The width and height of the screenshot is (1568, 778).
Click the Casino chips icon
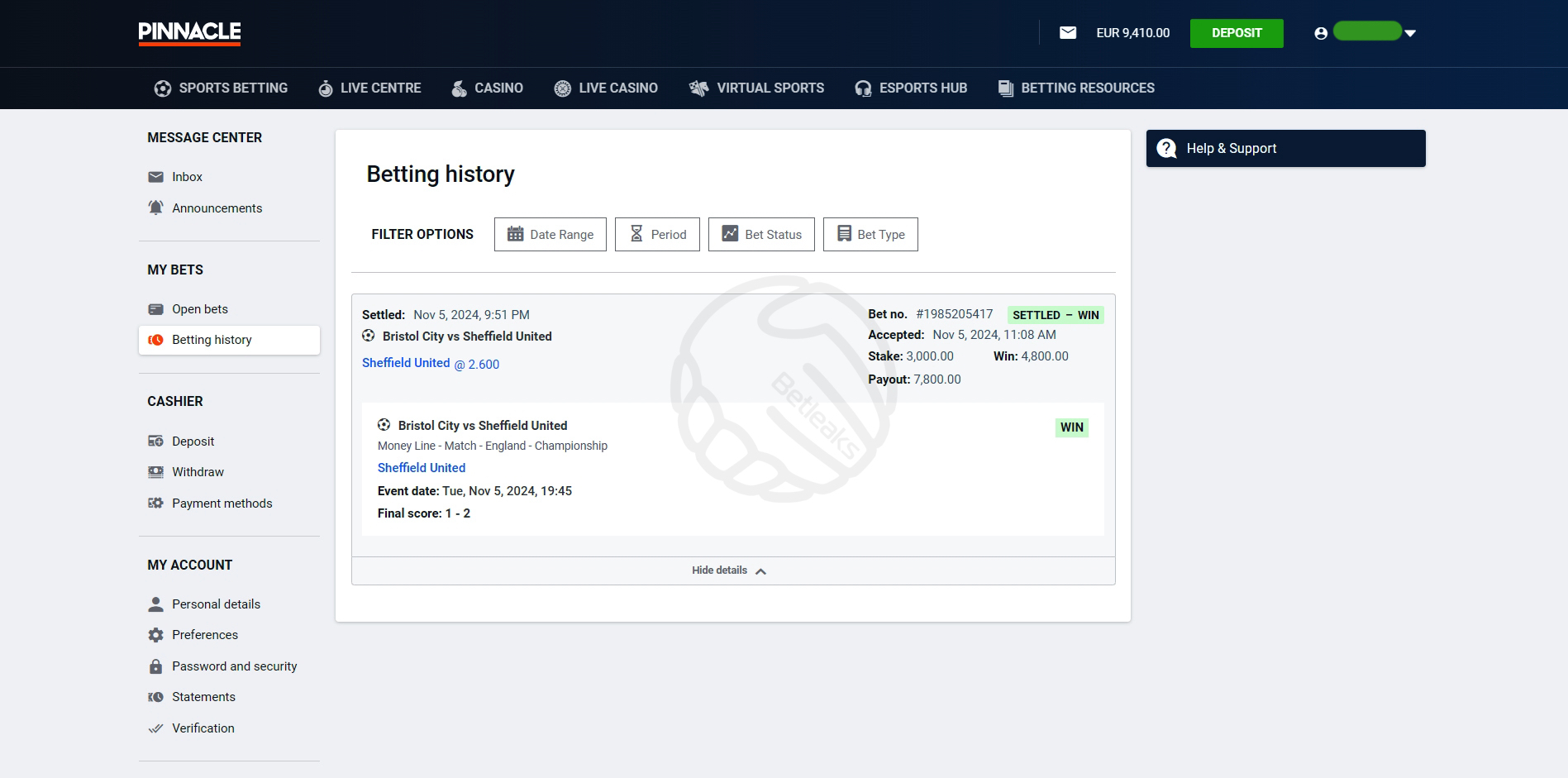click(459, 88)
